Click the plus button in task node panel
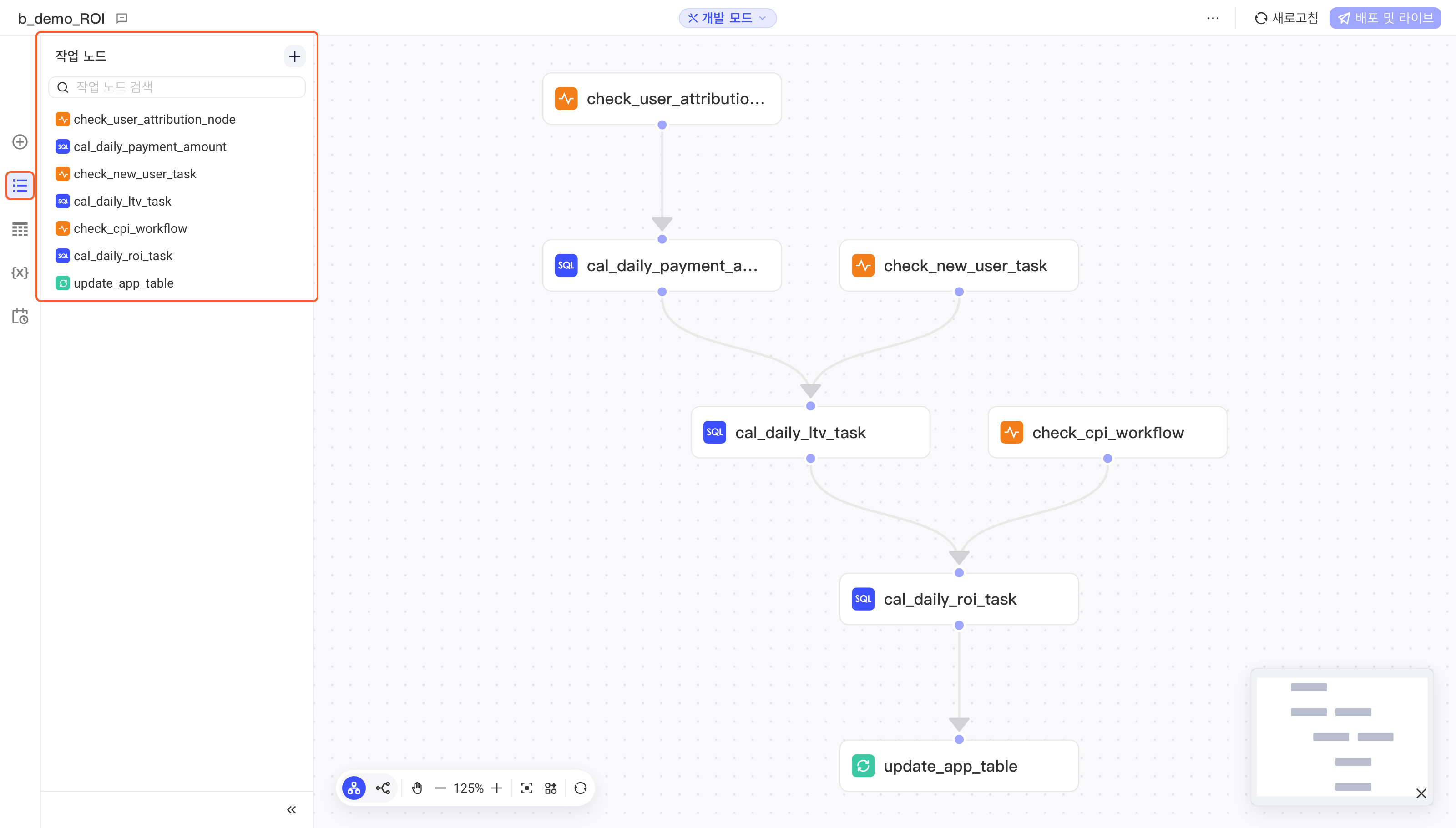 coord(295,56)
